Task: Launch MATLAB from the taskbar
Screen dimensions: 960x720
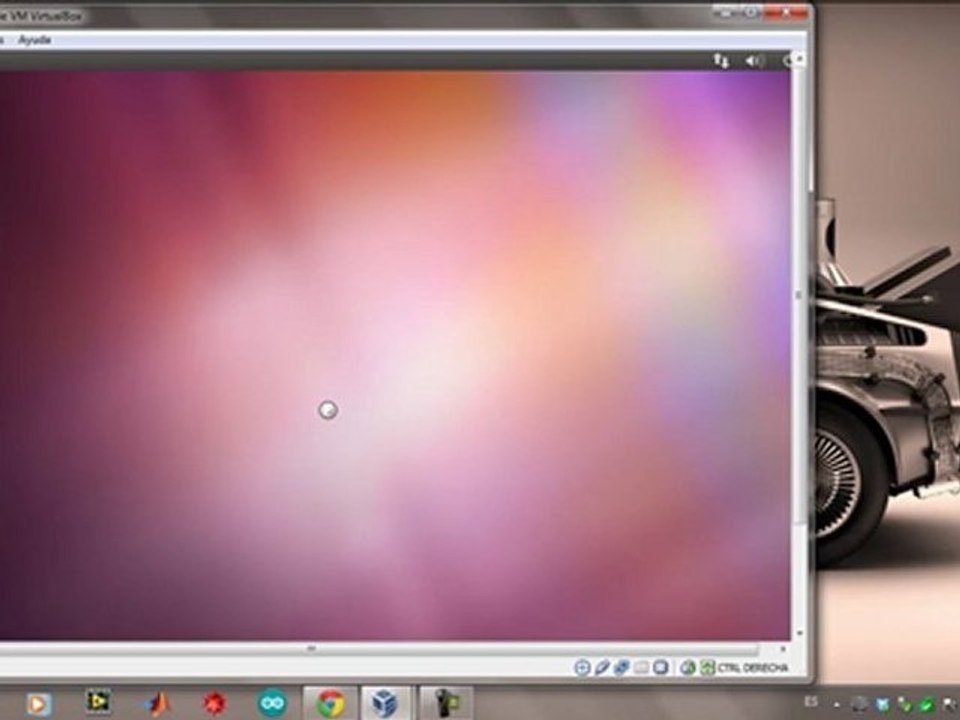Action: pyautogui.click(x=157, y=704)
